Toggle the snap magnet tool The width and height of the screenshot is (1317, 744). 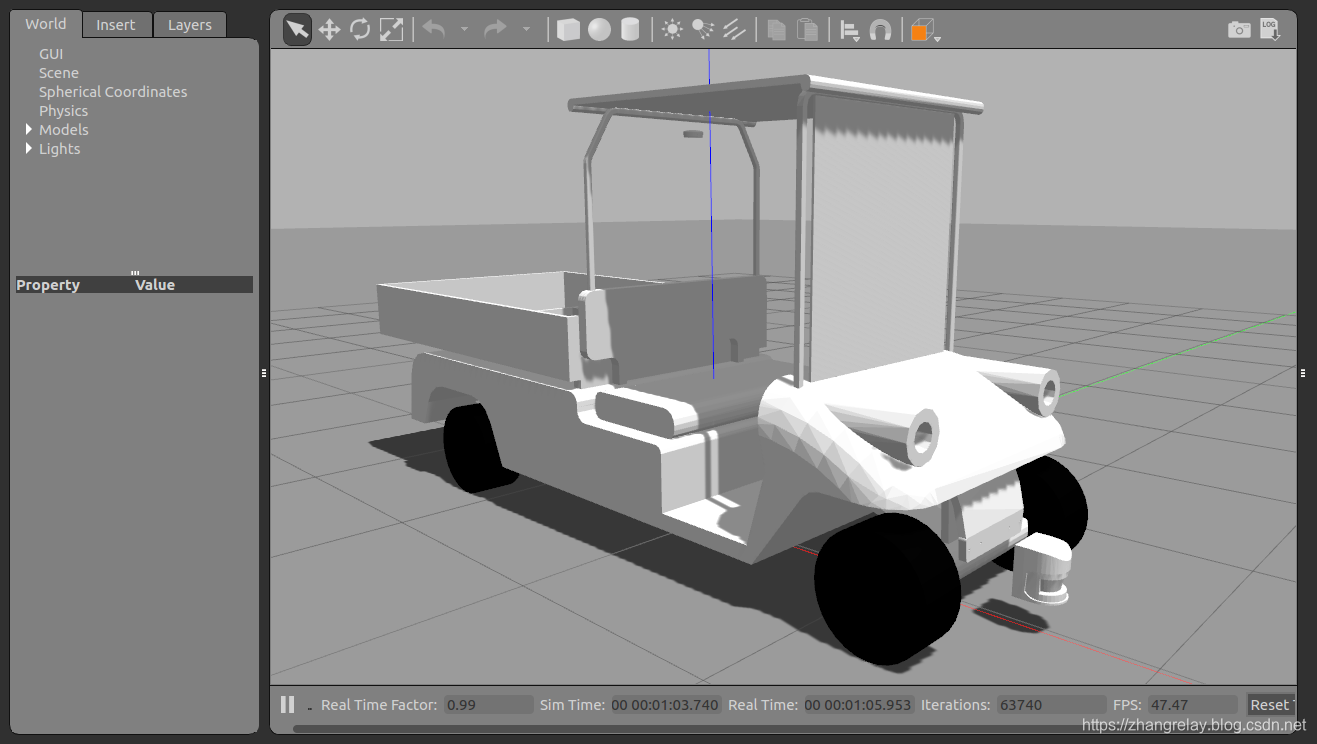click(880, 30)
